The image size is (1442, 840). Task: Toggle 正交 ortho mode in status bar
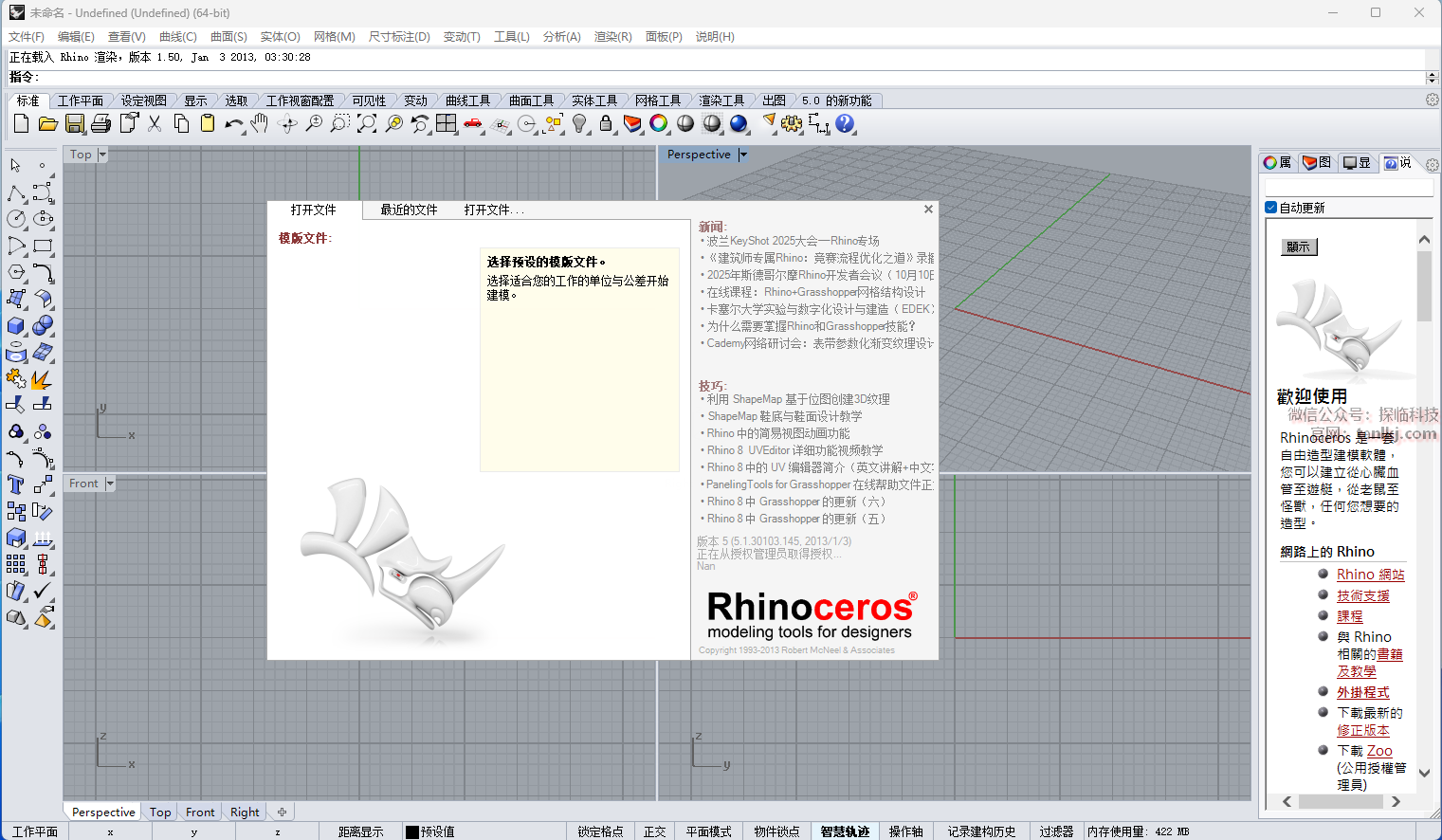click(x=654, y=831)
